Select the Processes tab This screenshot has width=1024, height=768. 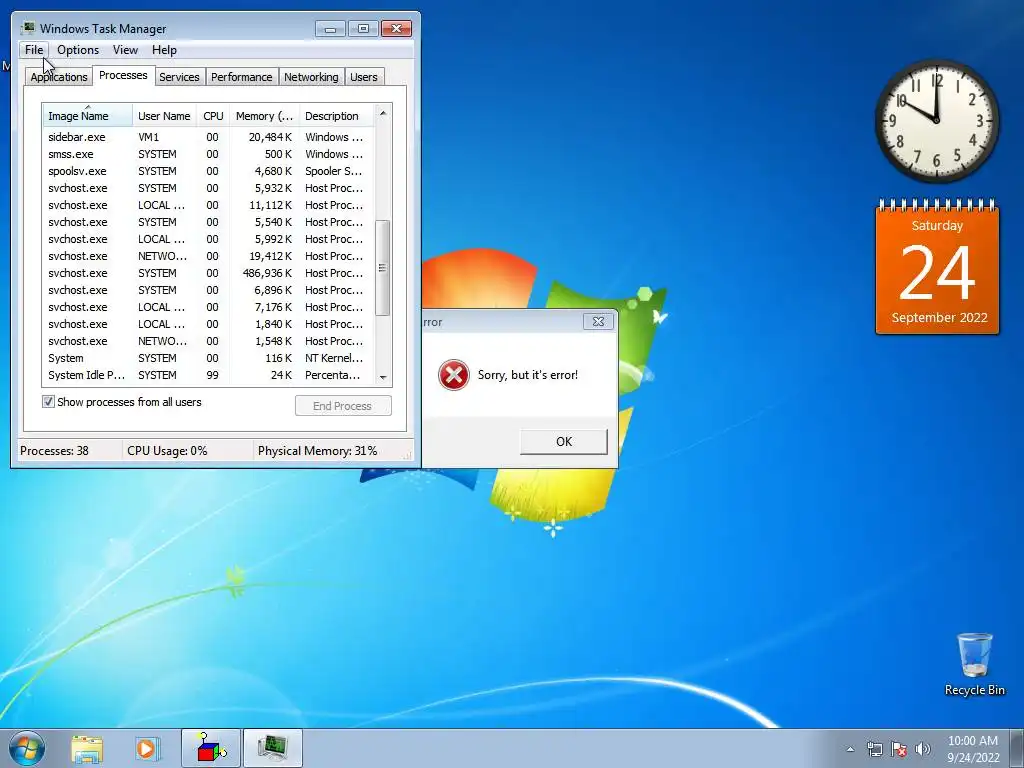click(123, 75)
